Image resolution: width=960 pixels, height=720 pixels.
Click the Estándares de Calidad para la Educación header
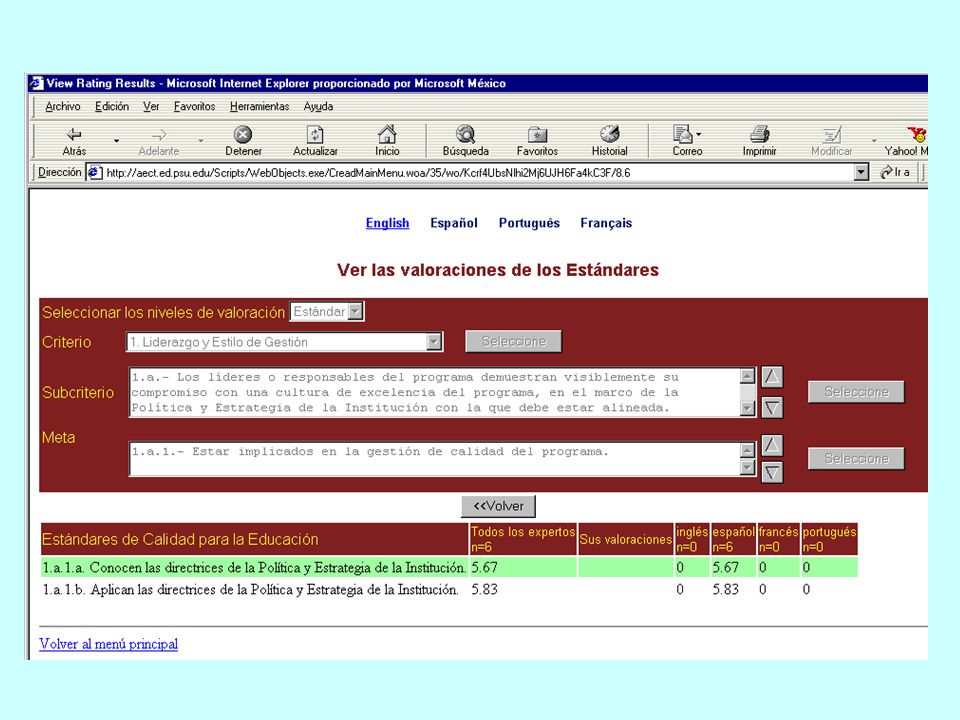tap(254, 539)
